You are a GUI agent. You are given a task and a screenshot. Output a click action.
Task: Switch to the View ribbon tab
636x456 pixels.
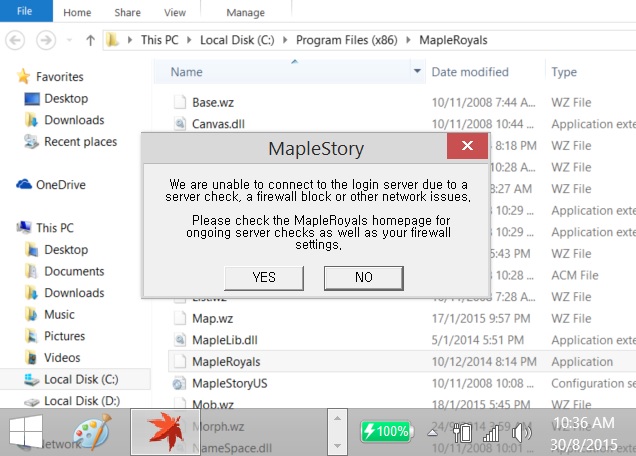[175, 13]
